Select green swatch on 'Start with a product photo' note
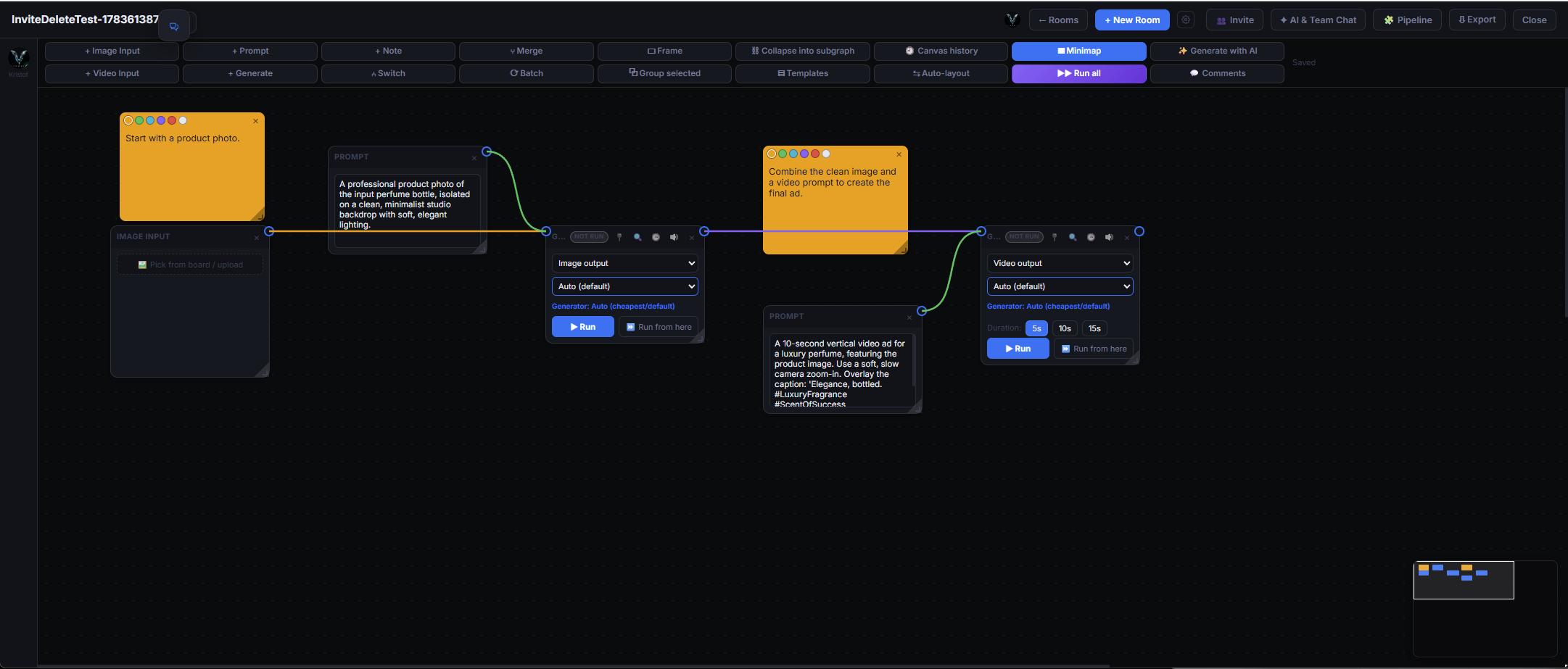Viewport: 1568px width, 669px height. tap(139, 120)
